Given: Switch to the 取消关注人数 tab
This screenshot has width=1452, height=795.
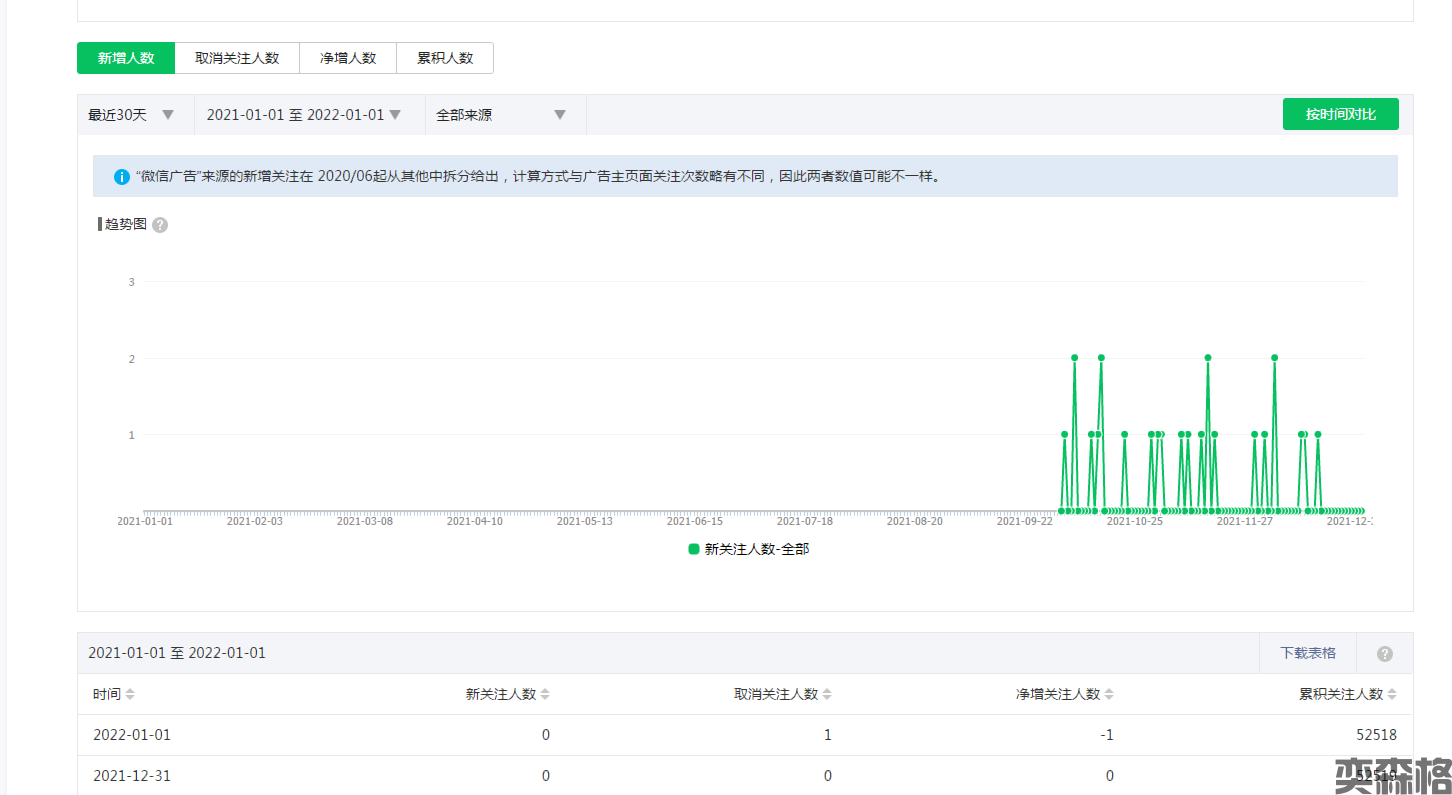Looking at the screenshot, I should [237, 58].
